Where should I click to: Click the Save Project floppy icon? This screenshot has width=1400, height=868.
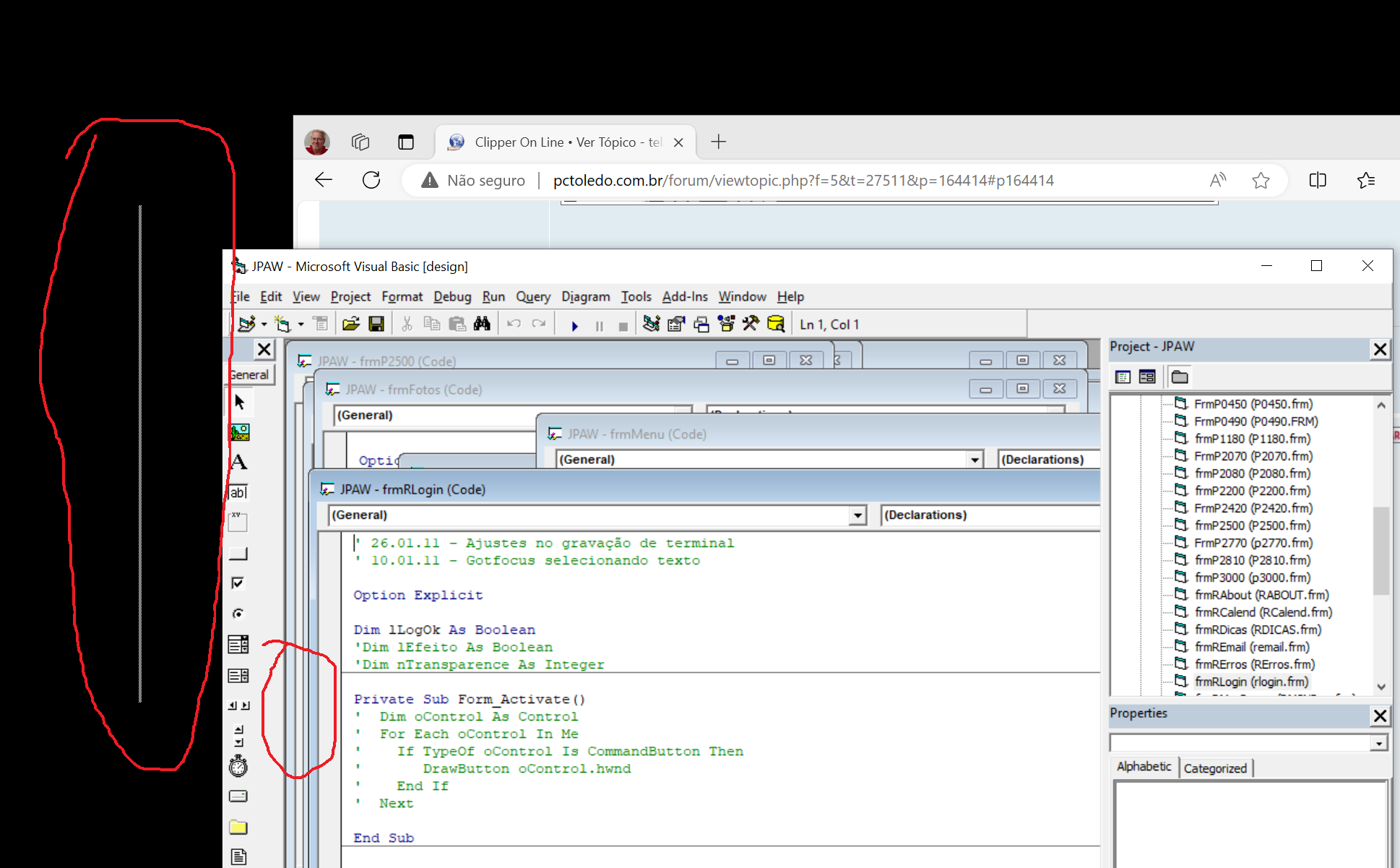(x=376, y=325)
